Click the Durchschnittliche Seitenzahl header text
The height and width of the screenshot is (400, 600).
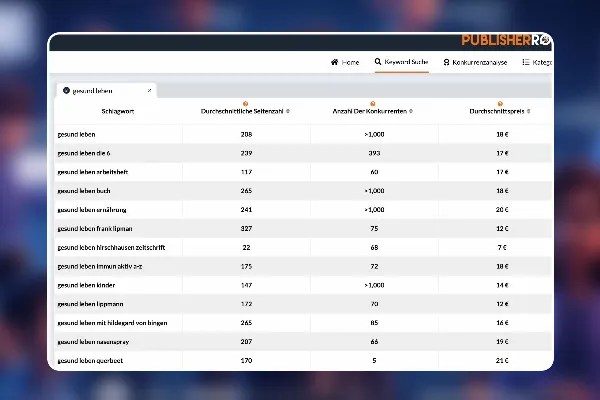pyautogui.click(x=242, y=111)
